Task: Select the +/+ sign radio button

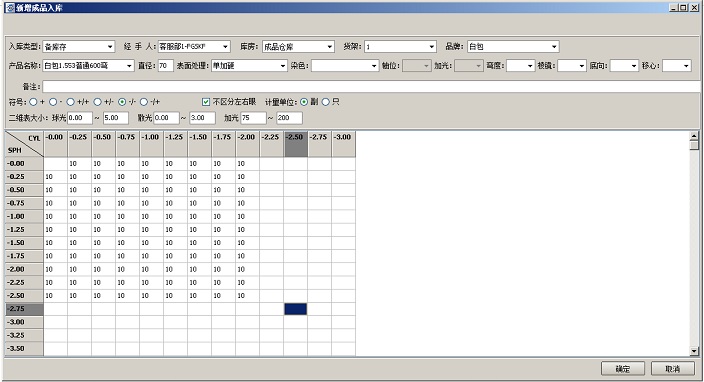Action: pos(70,102)
